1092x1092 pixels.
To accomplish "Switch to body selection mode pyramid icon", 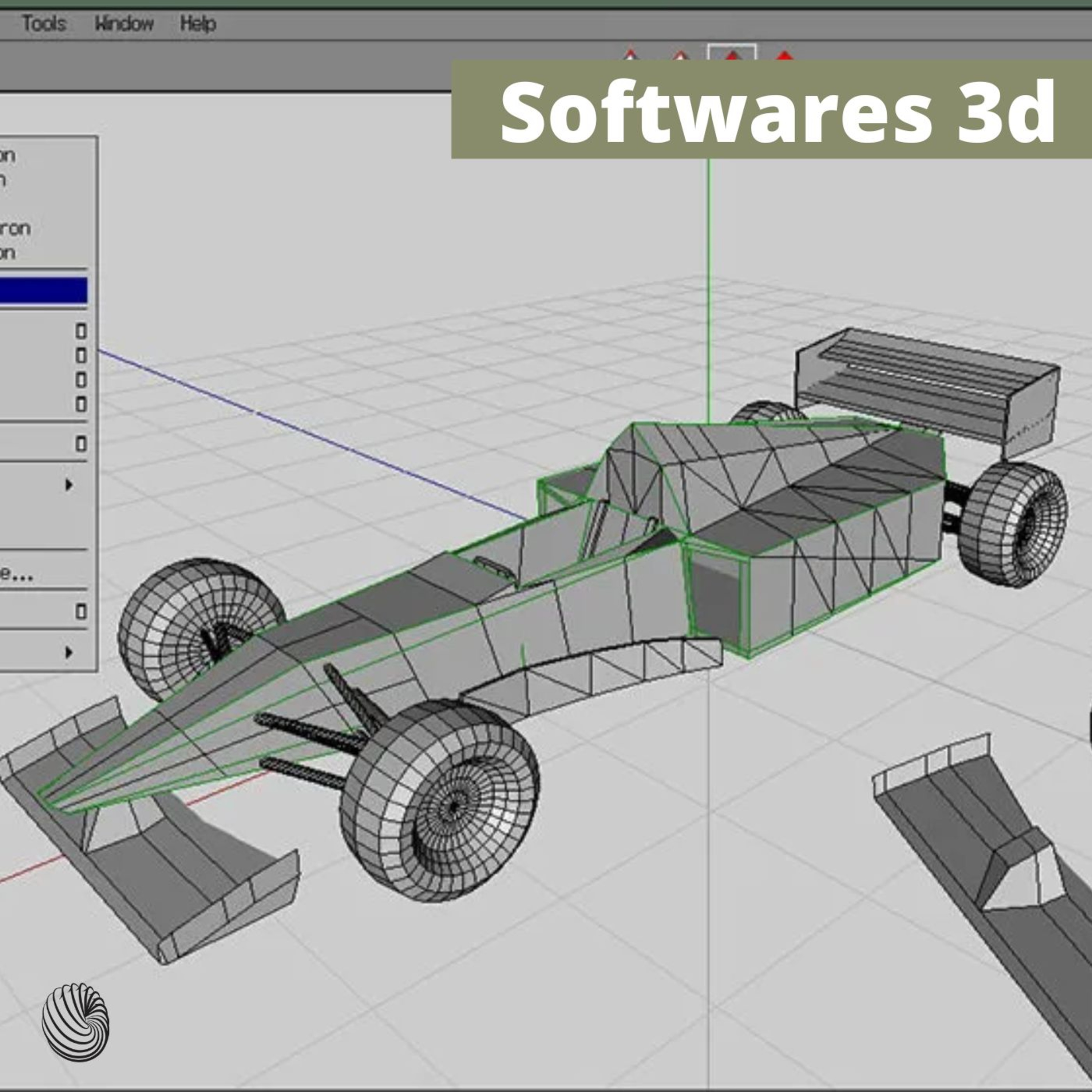I will click(784, 55).
